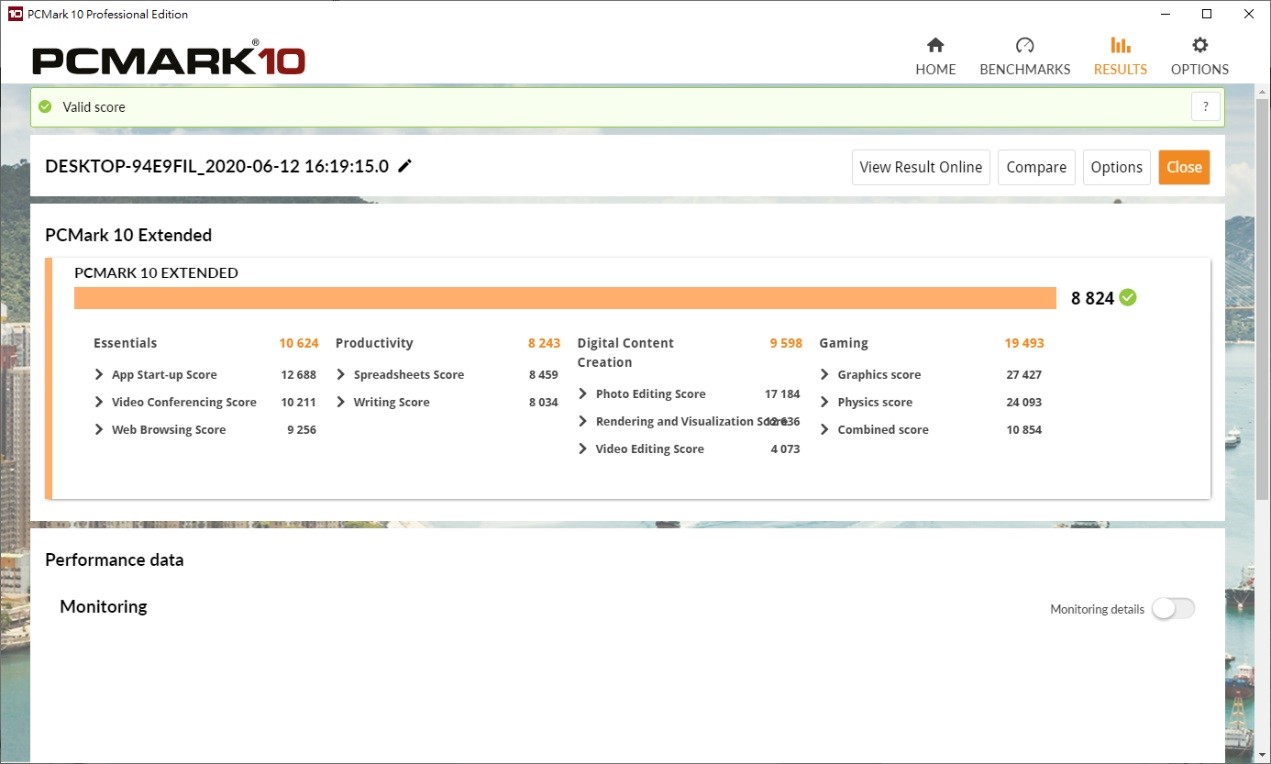Click the App Start-up value 12 688
Image resolution: width=1271 pixels, height=764 pixels.
click(x=298, y=374)
